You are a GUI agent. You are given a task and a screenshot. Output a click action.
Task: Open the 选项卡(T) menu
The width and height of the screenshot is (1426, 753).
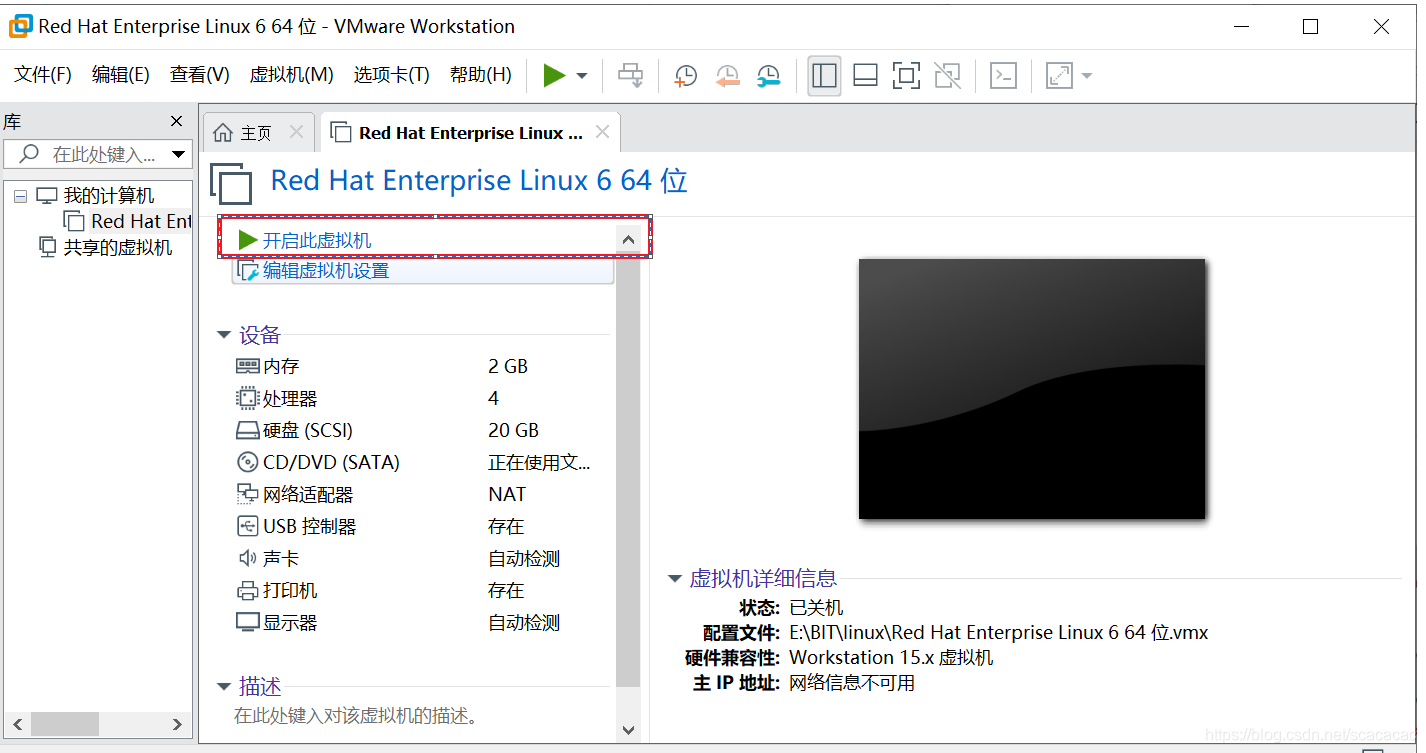(391, 75)
